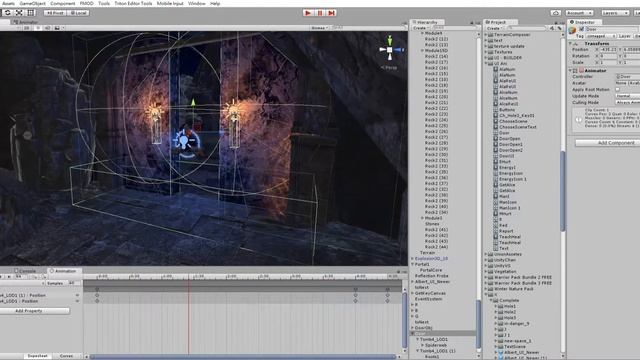Click the Add Property button
Viewport: 640px width, 360px height.
tap(35, 311)
